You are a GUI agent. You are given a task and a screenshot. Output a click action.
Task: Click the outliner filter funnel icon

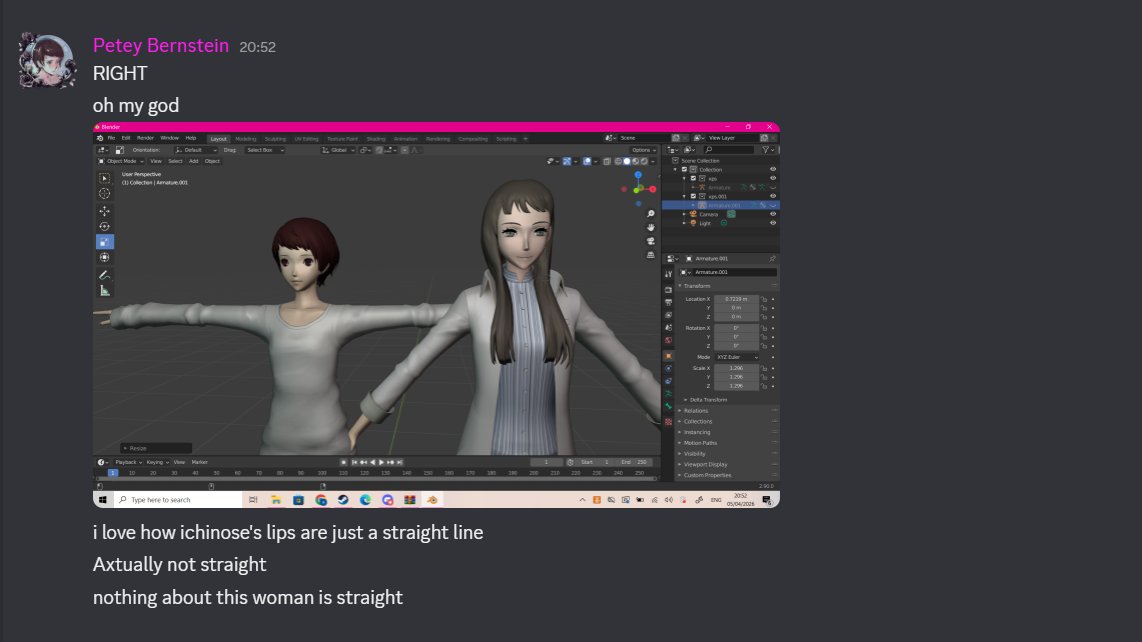point(765,149)
